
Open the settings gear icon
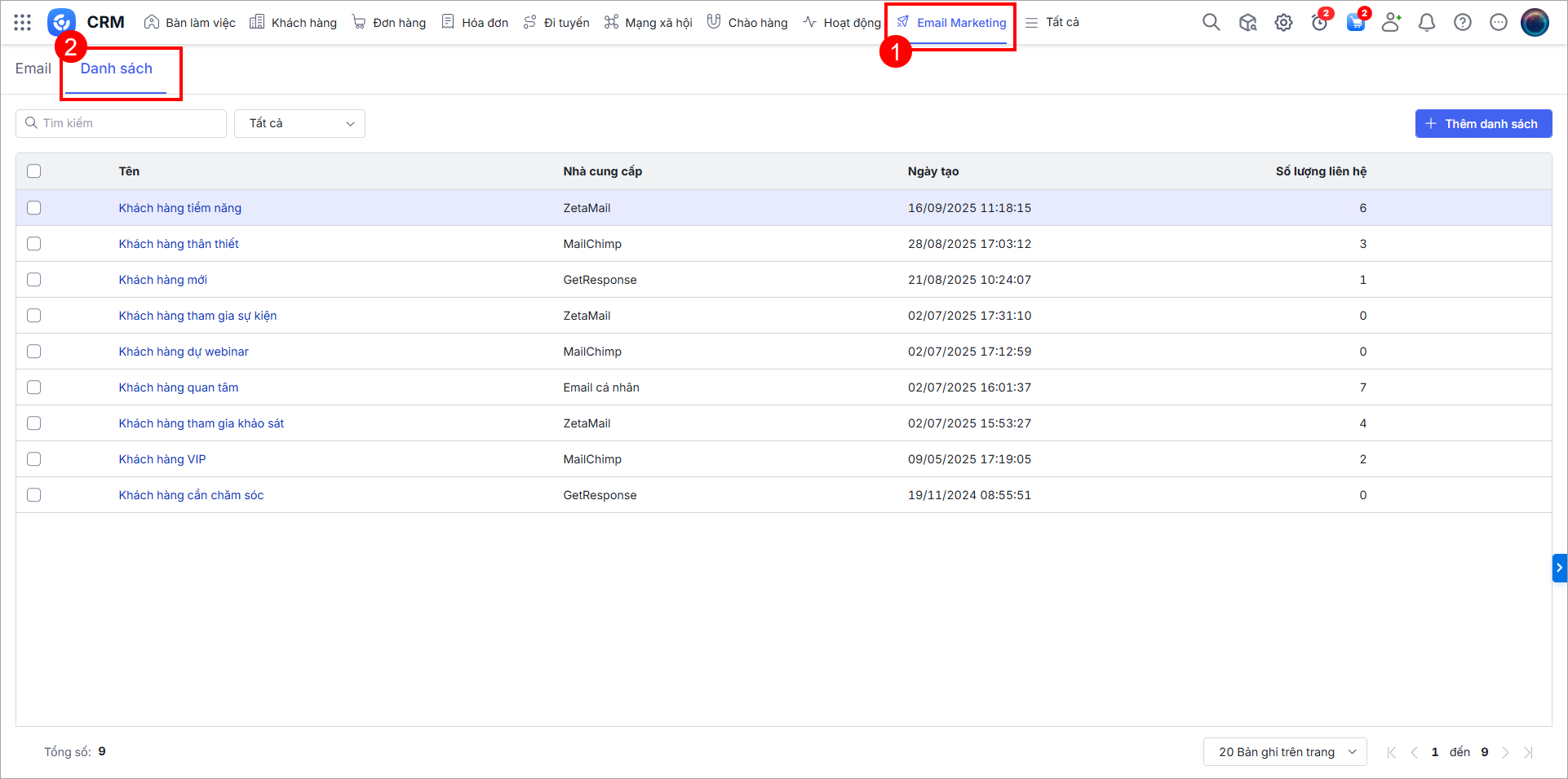[x=1283, y=23]
